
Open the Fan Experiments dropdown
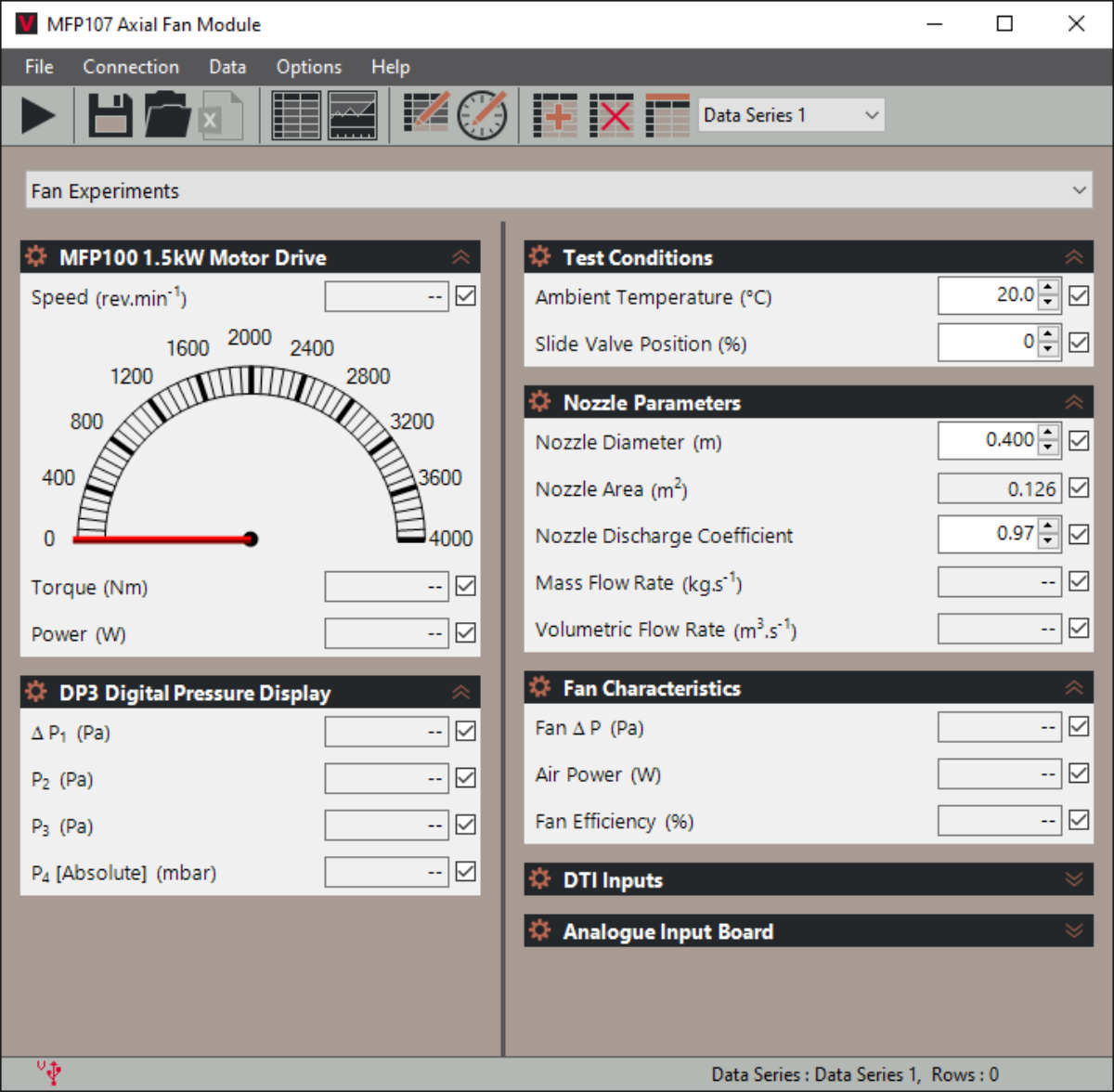click(558, 190)
